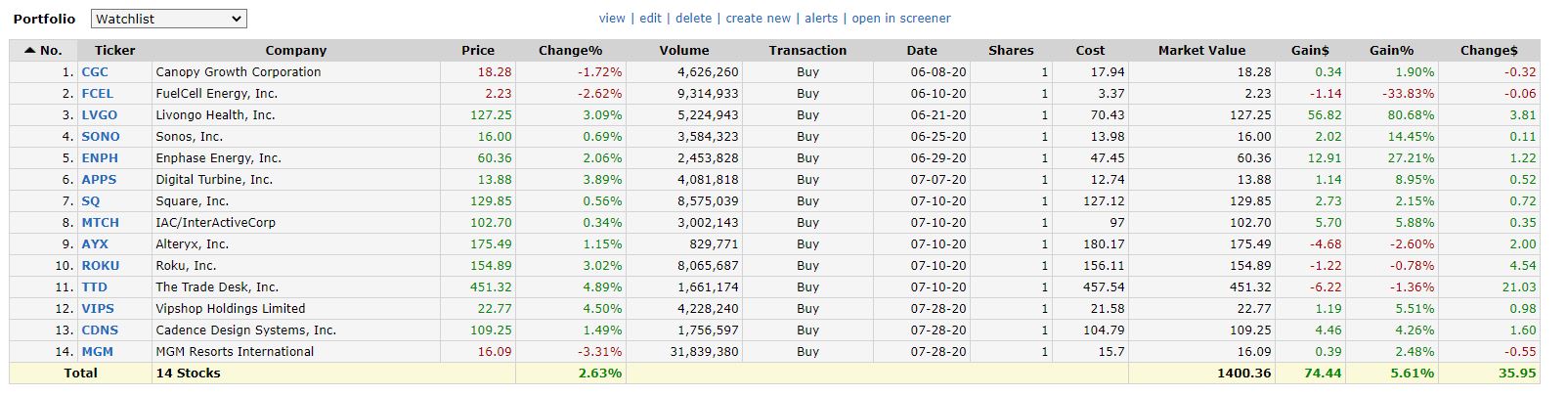Viewport: 1568px width, 396px height.
Task: Click the TTD ticker link
Action: pos(94,287)
